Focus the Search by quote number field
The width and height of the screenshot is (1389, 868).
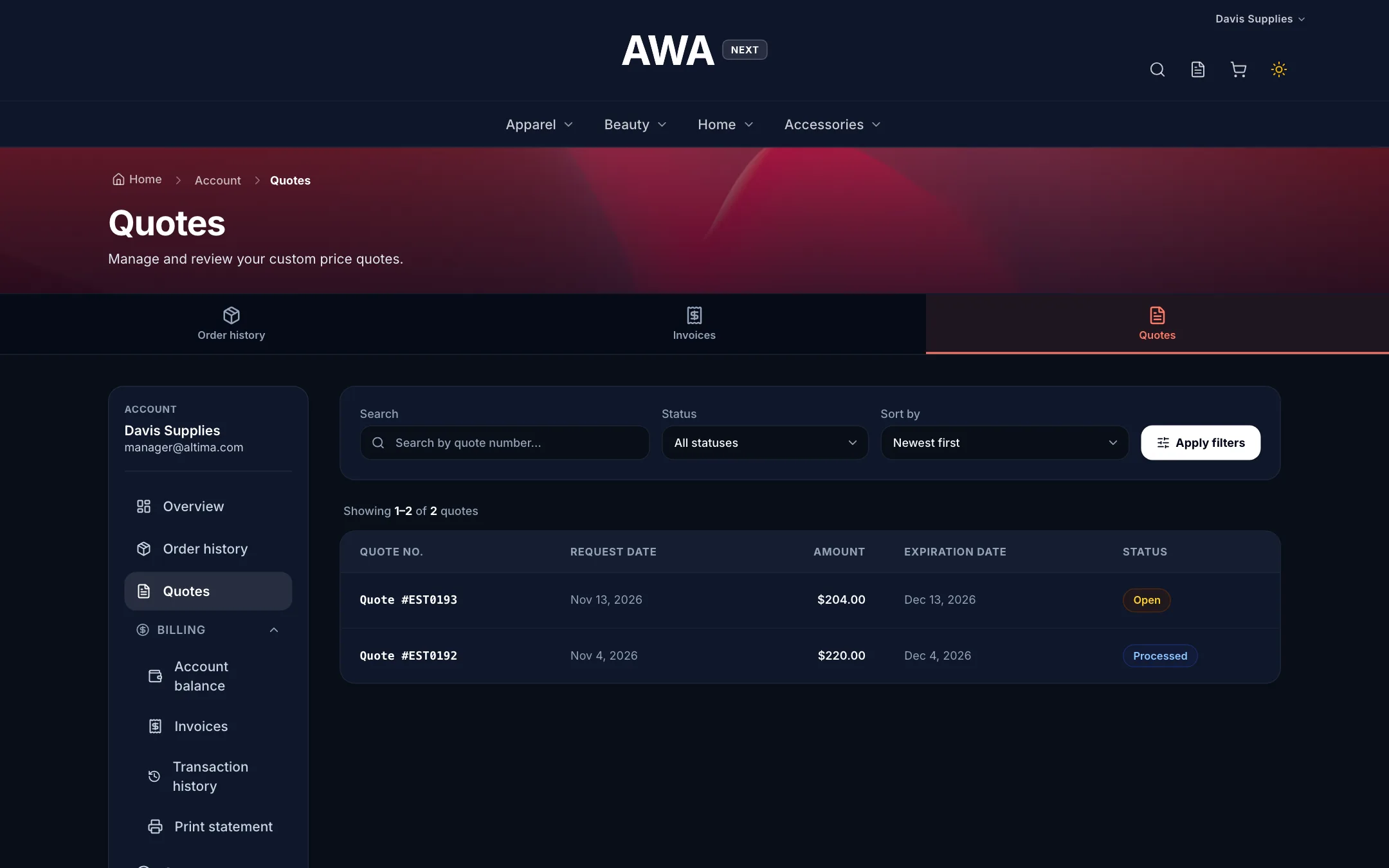coord(505,443)
